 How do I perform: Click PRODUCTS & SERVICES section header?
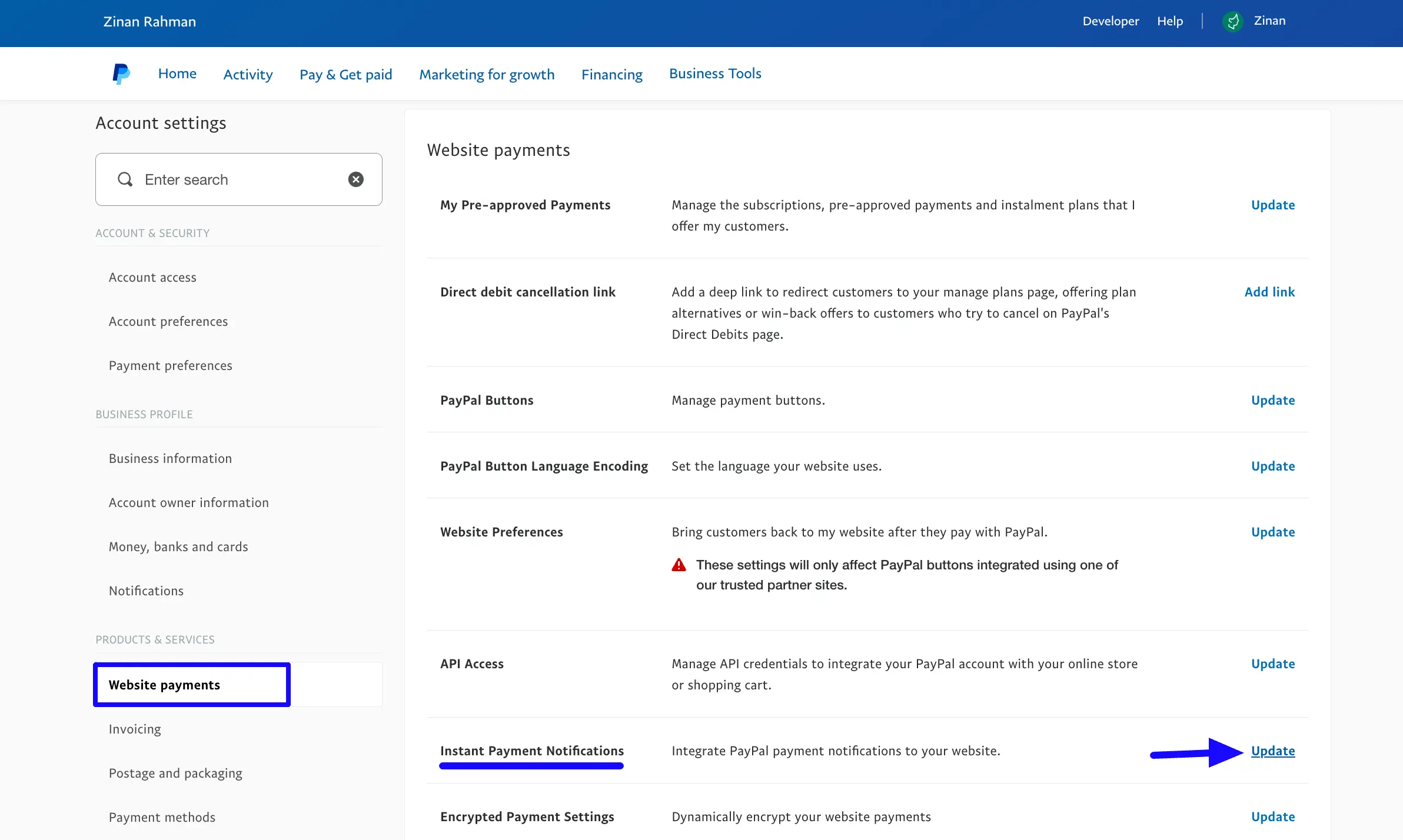[x=155, y=639]
